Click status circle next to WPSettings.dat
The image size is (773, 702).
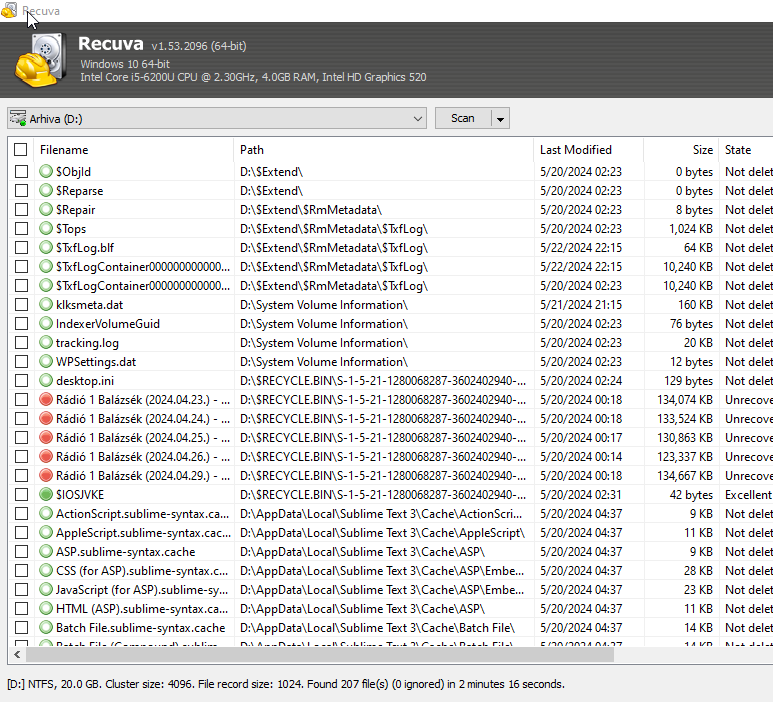[46, 361]
